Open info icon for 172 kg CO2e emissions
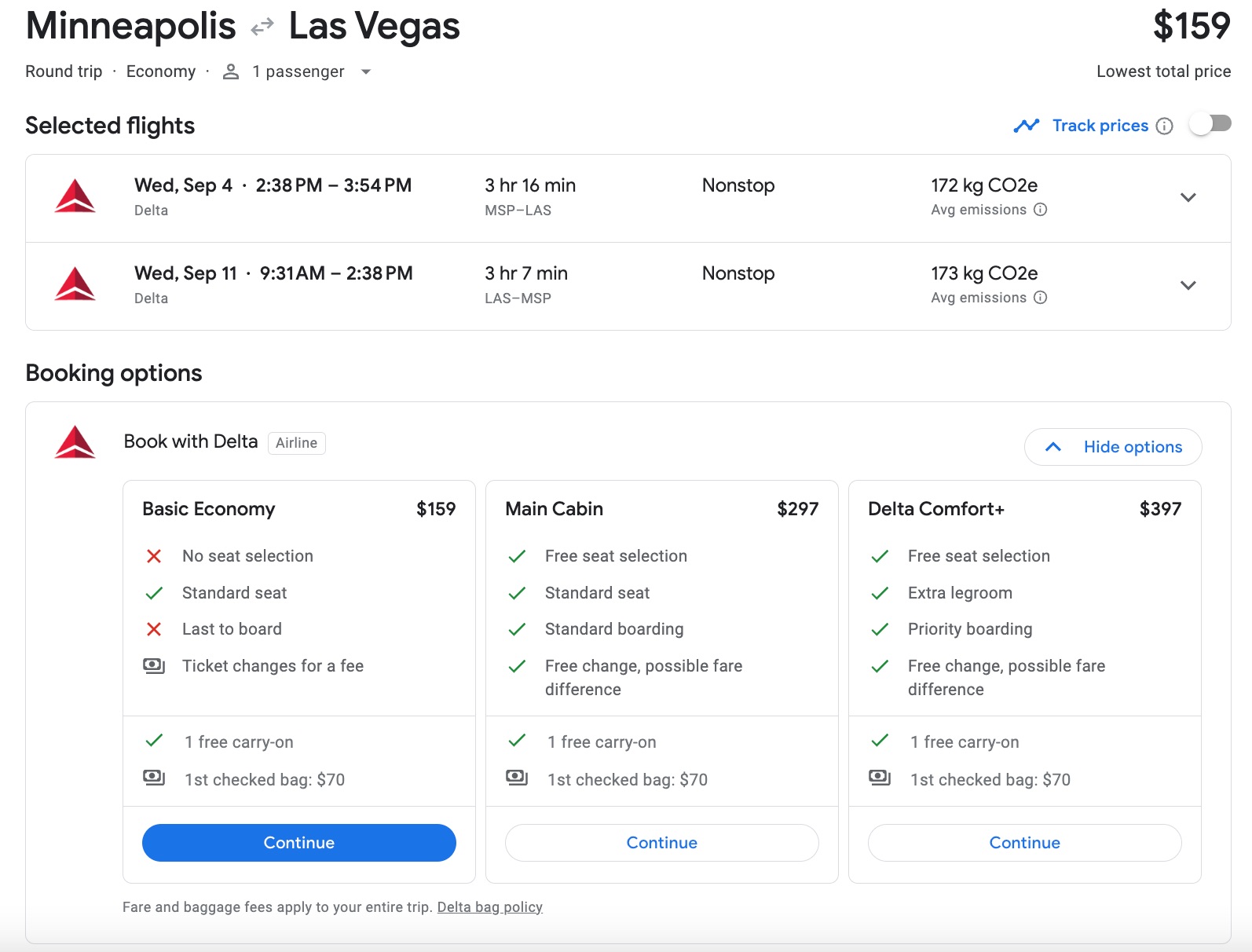Image resolution: width=1252 pixels, height=952 pixels. (x=1041, y=210)
